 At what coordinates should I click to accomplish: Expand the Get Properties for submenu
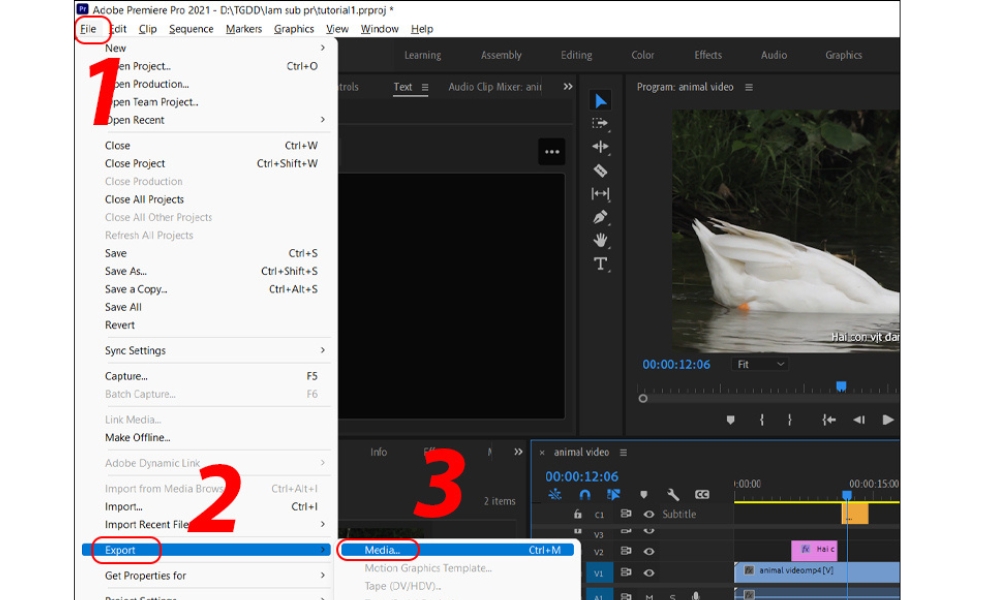click(323, 575)
